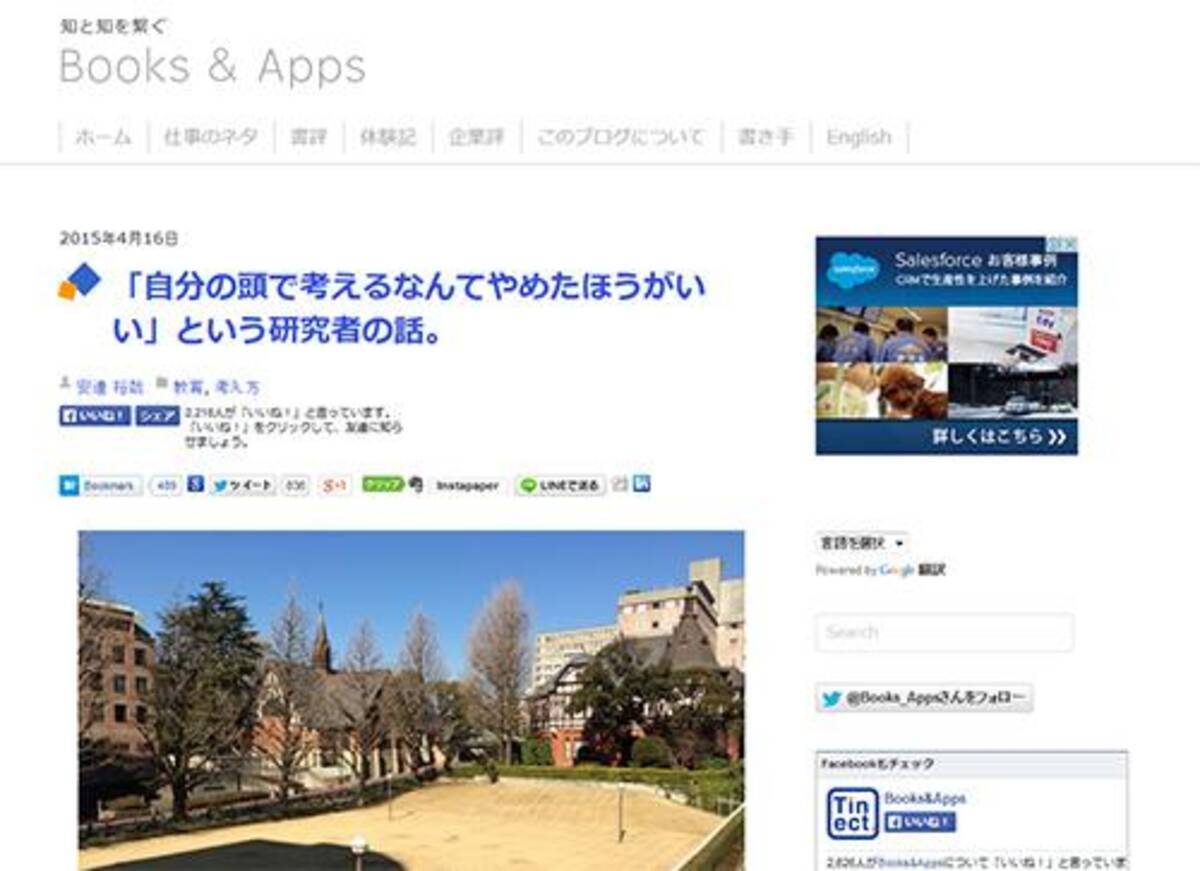Click the date 2015年4月16日
The width and height of the screenshot is (1200, 871).
coord(119,238)
